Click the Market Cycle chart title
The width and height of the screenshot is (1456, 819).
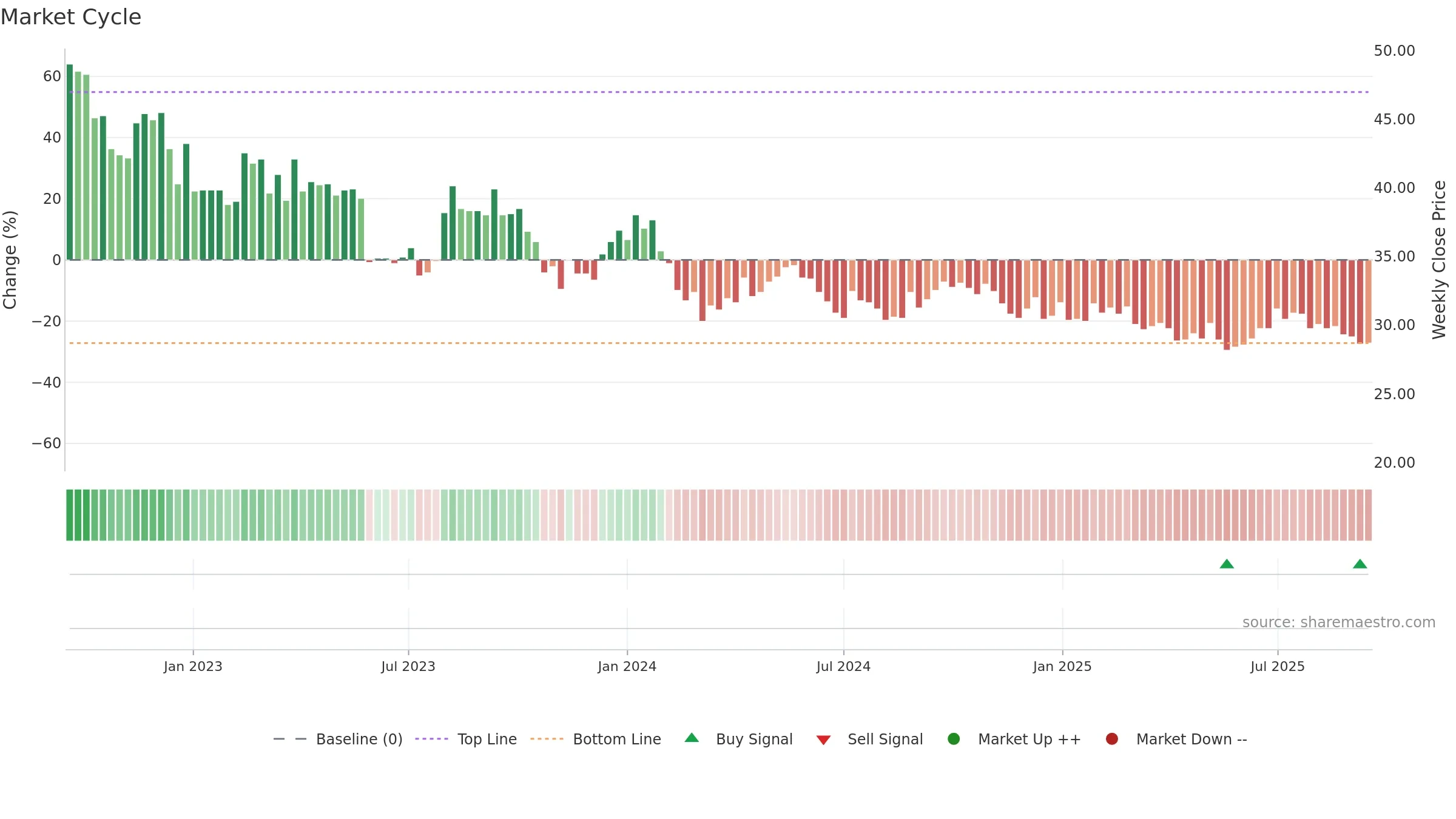[x=71, y=17]
